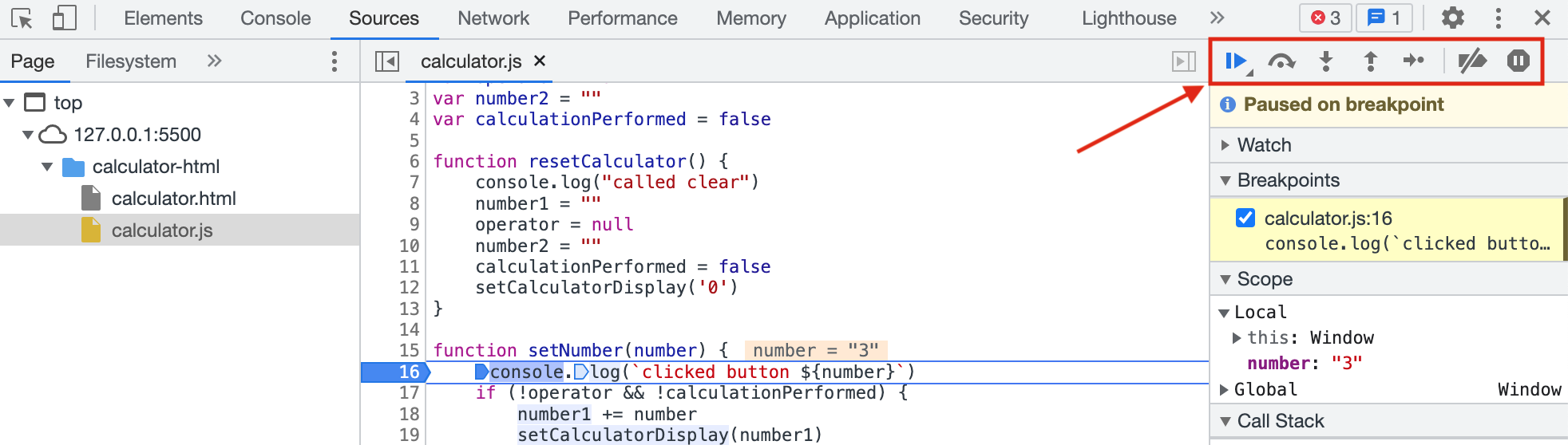Step over next function call
This screenshot has width=1568, height=445.
click(x=1281, y=61)
